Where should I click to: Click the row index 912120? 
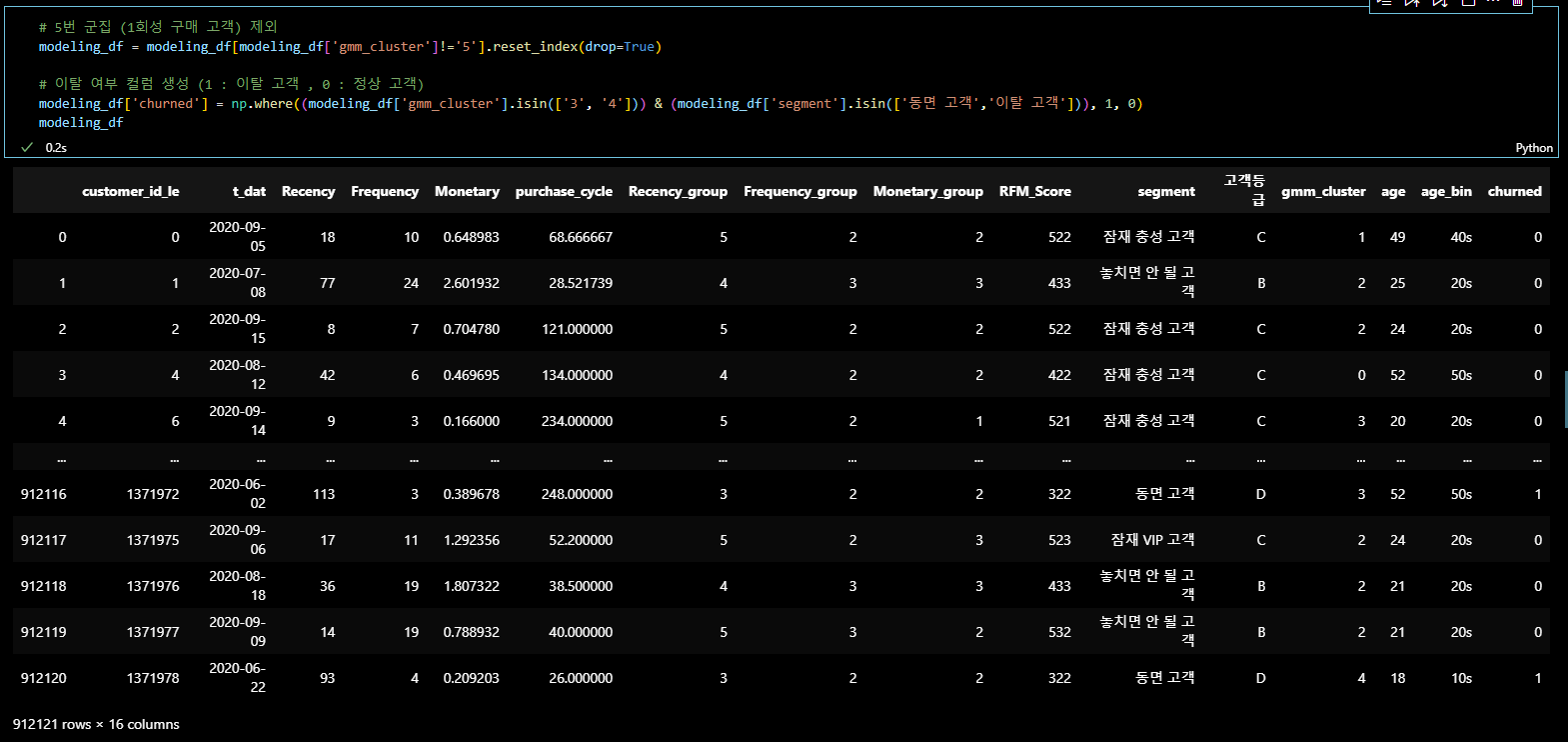(x=44, y=678)
